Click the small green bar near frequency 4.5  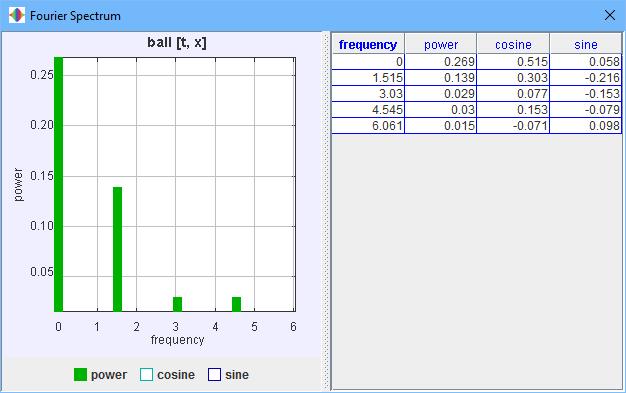tap(236, 304)
